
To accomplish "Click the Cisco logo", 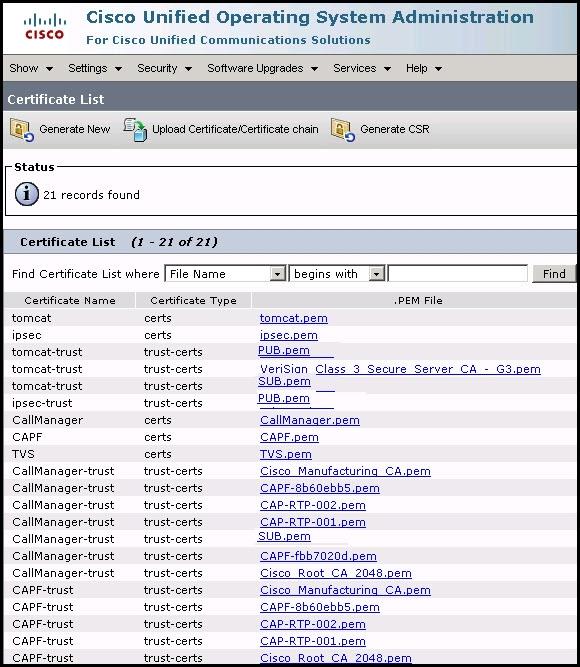I will 45,27.
